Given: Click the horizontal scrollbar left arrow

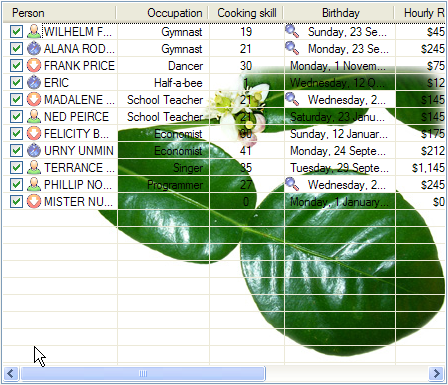Looking at the screenshot, I should click(10, 373).
